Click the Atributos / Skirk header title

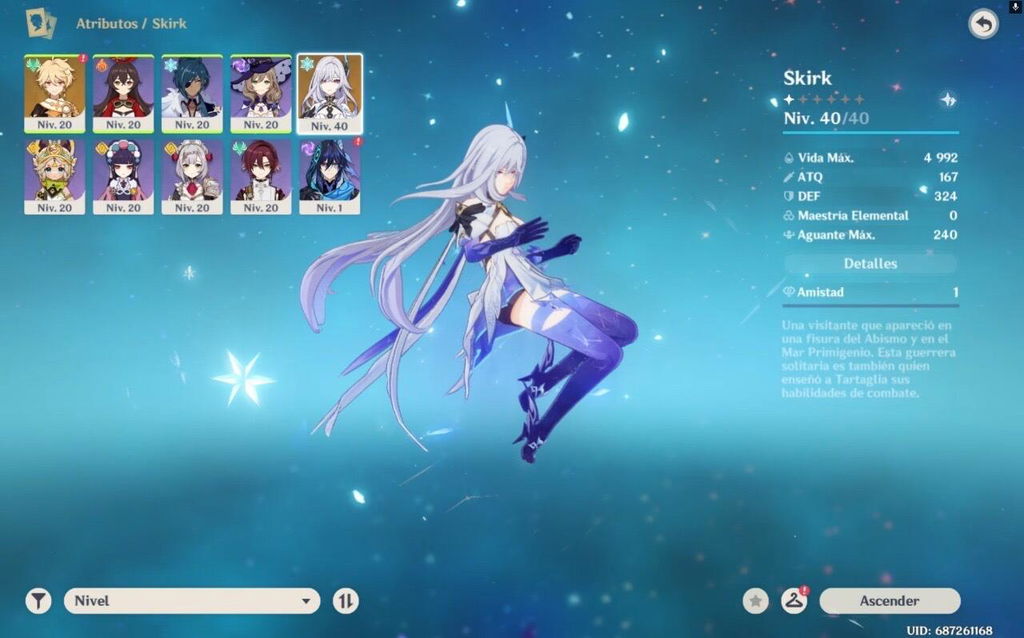click(131, 24)
